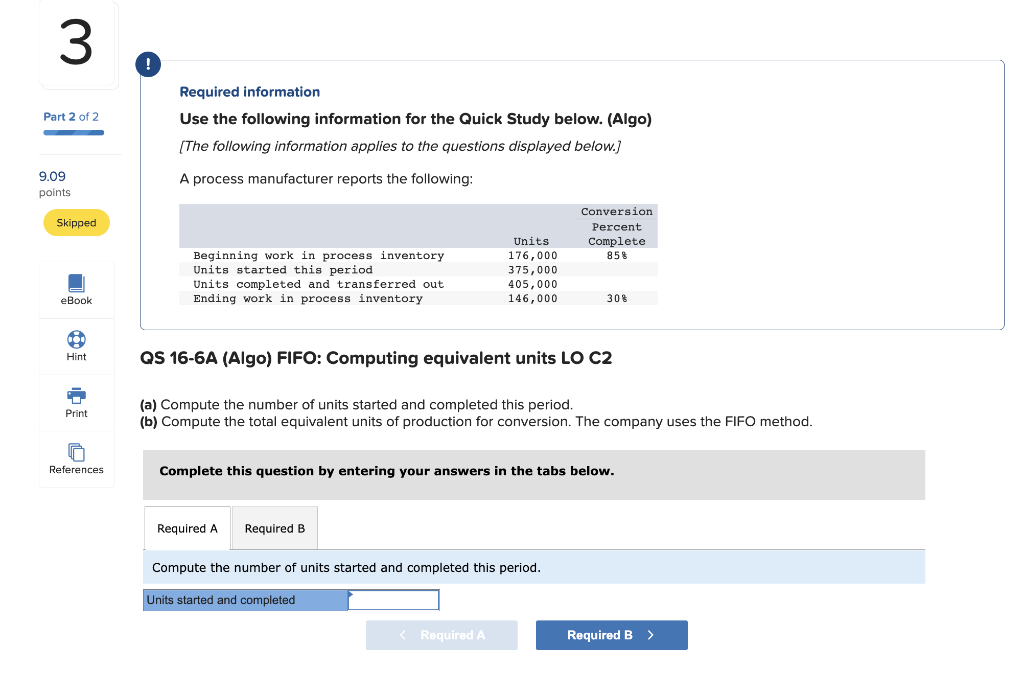Select the Required A tab

coord(187,527)
